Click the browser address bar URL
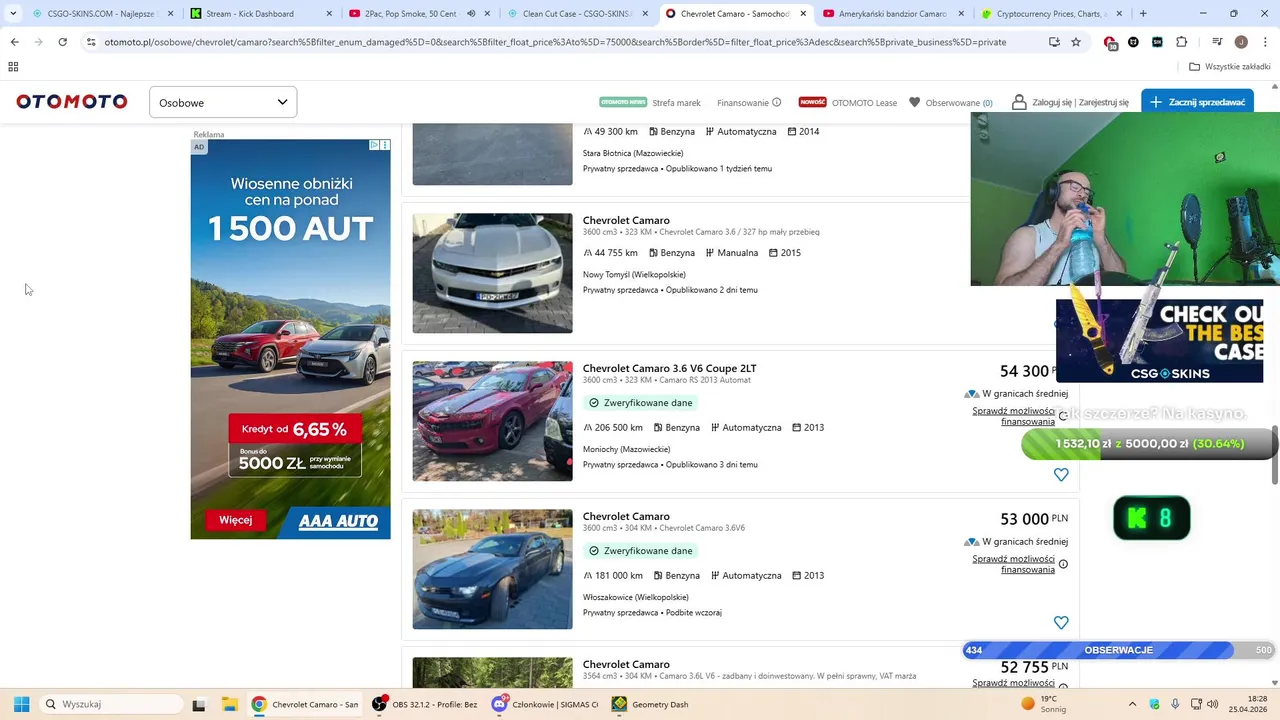Image resolution: width=1280 pixels, height=720 pixels. click(555, 42)
